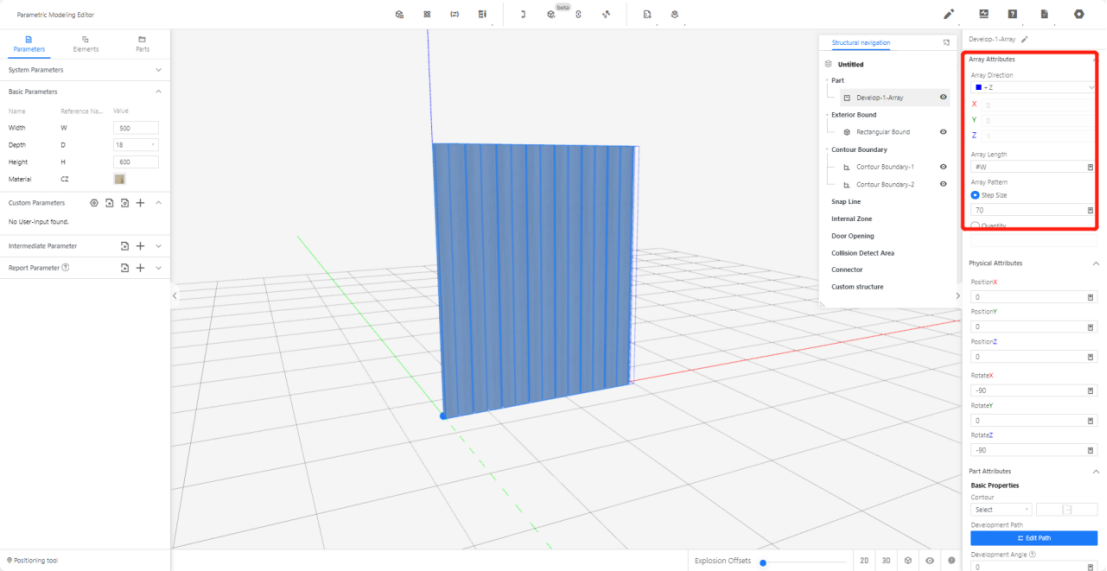Open the Contour Select dropdown
Image resolution: width=1107 pixels, height=571 pixels.
[1000, 510]
